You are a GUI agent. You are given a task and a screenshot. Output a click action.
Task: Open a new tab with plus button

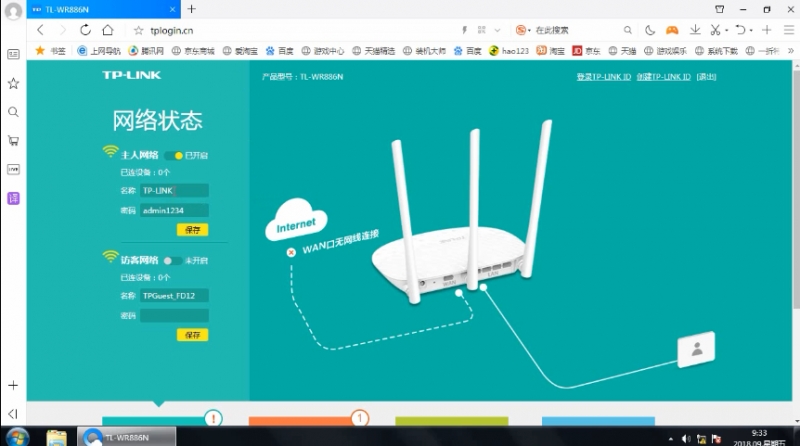click(191, 9)
